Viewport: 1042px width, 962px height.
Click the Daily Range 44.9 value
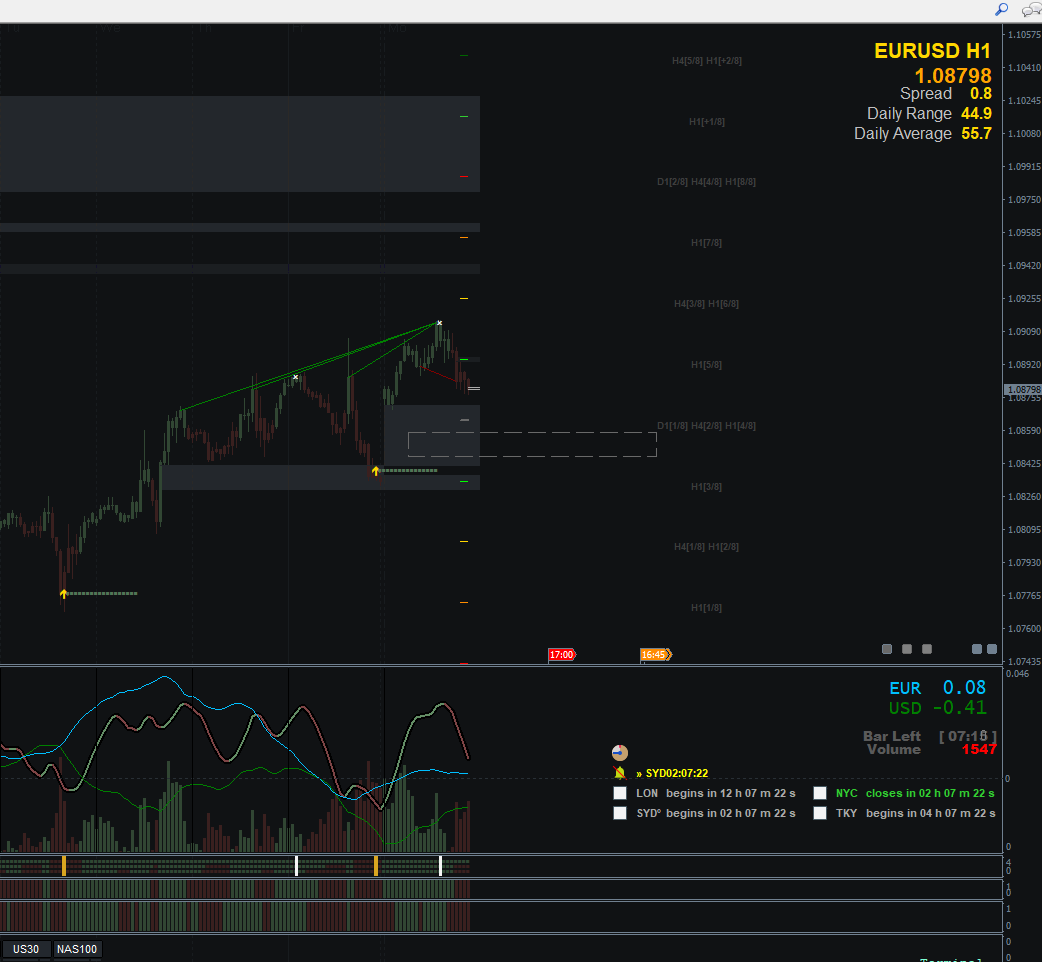coord(976,114)
